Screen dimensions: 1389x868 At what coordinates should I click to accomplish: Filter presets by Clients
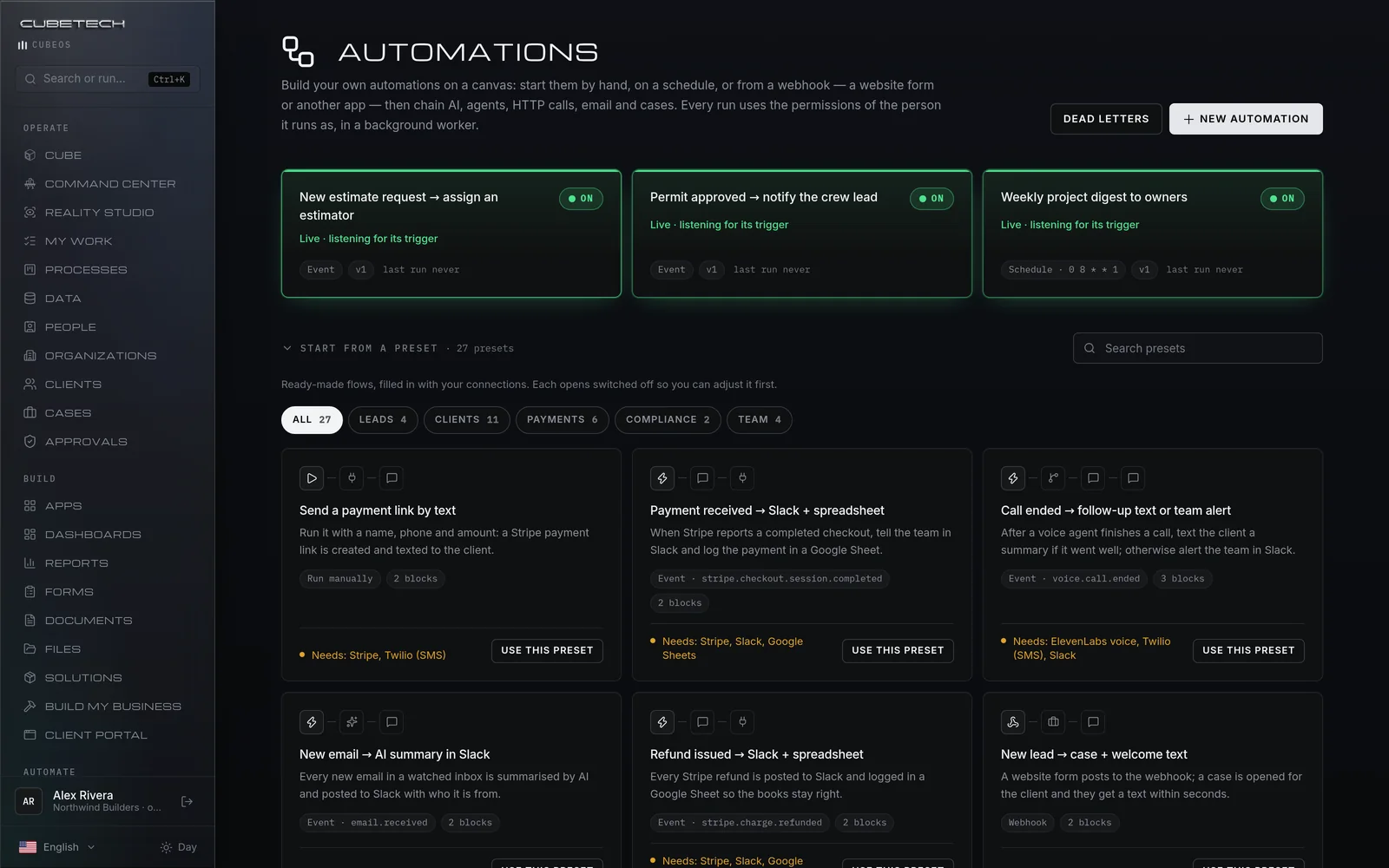coord(467,420)
